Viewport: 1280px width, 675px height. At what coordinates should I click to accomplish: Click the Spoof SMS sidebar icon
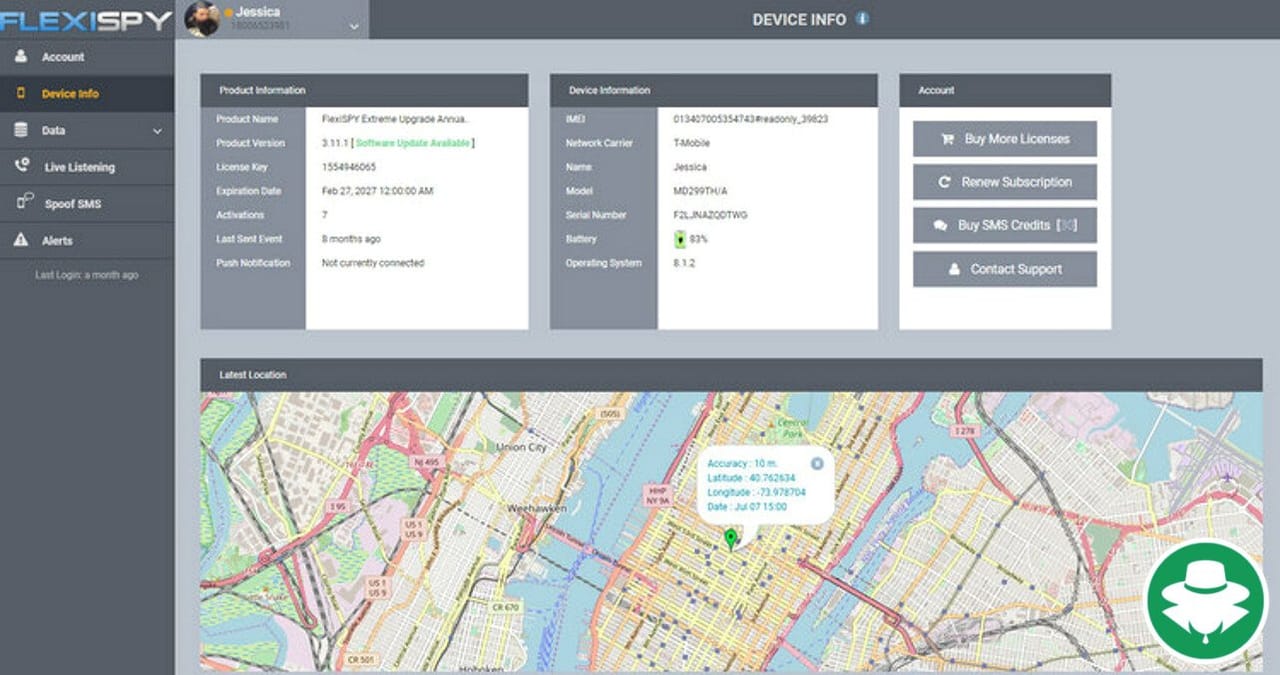(25, 203)
